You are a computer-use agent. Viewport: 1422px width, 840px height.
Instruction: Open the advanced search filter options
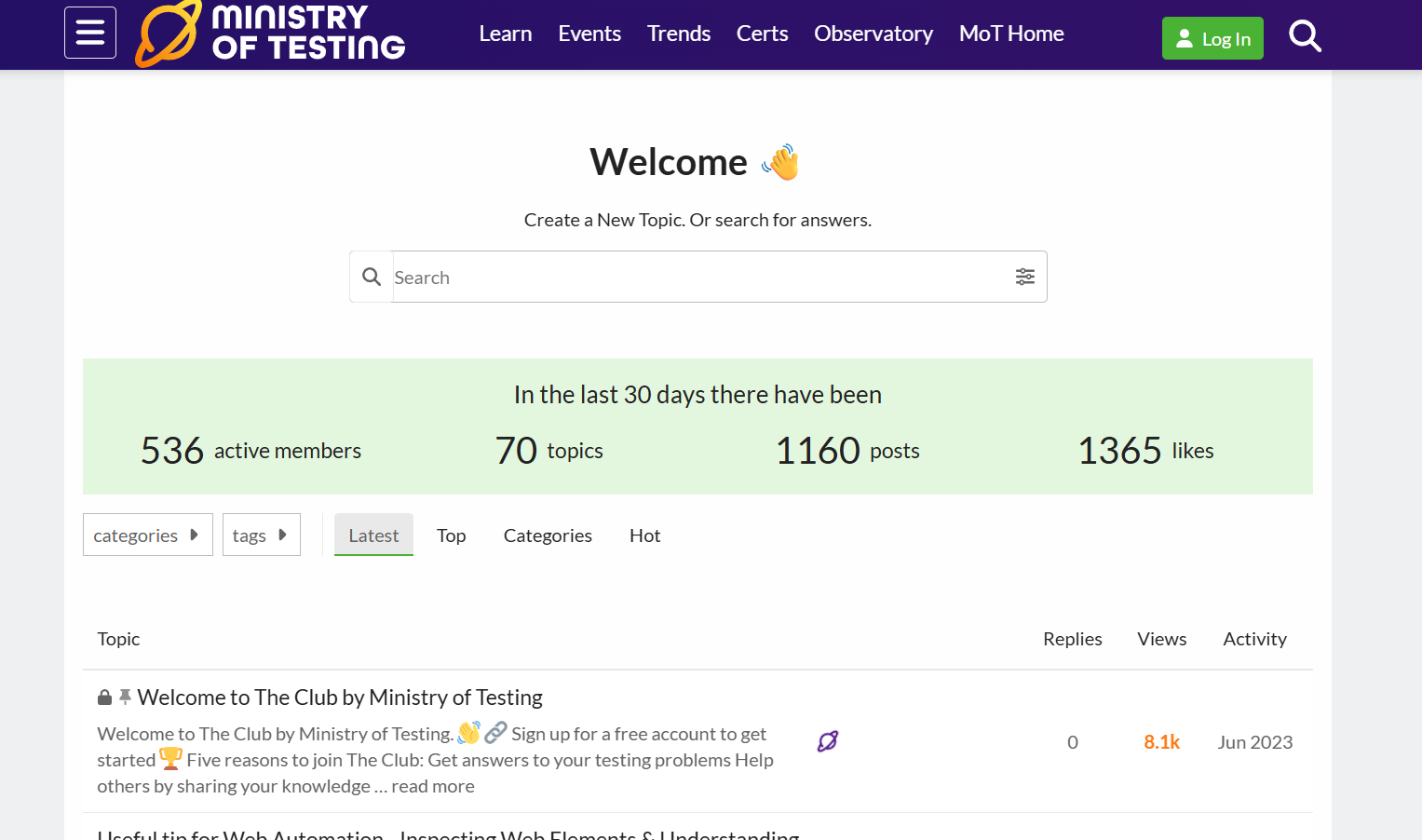point(1025,277)
